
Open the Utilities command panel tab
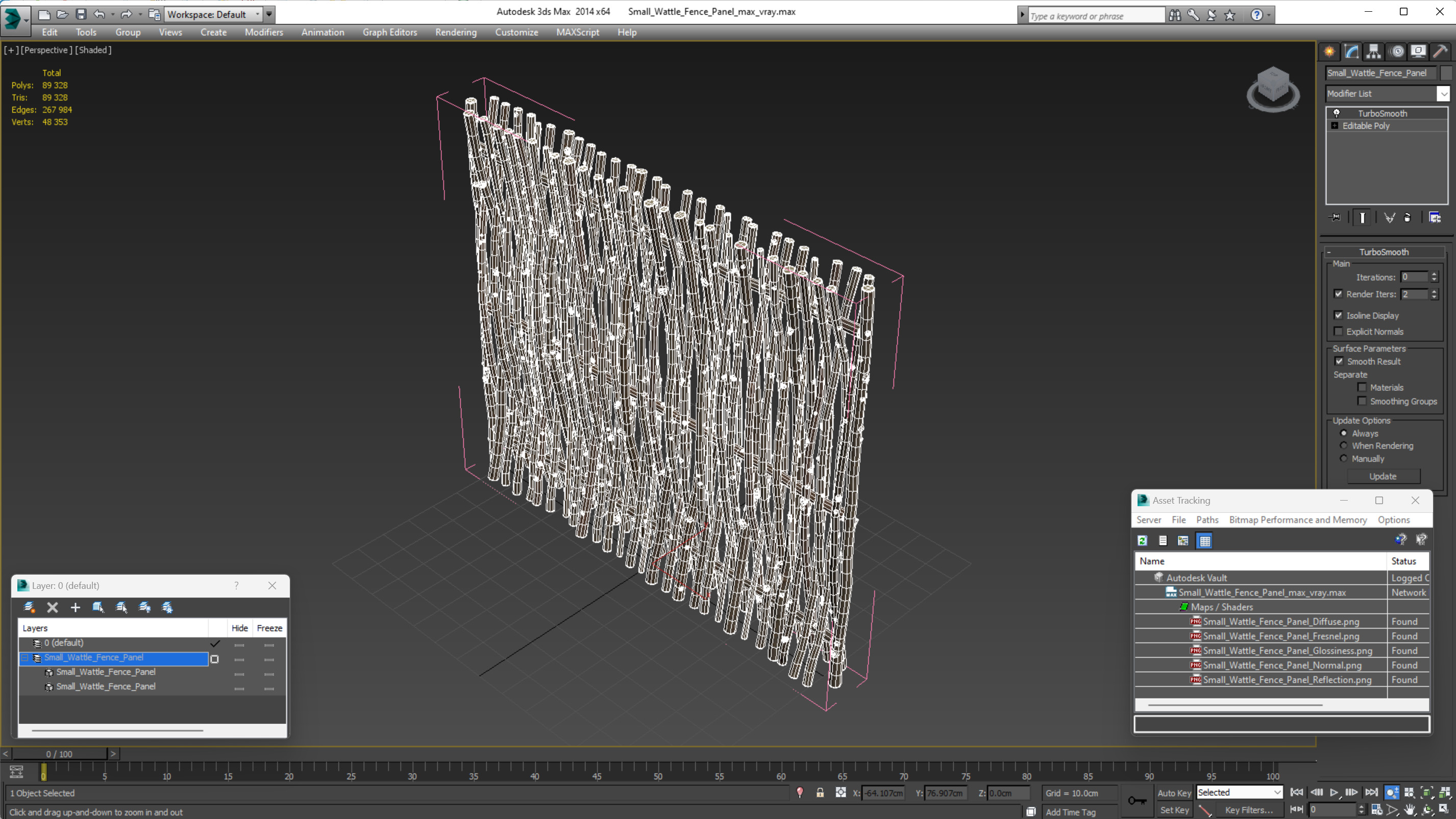[1440, 52]
